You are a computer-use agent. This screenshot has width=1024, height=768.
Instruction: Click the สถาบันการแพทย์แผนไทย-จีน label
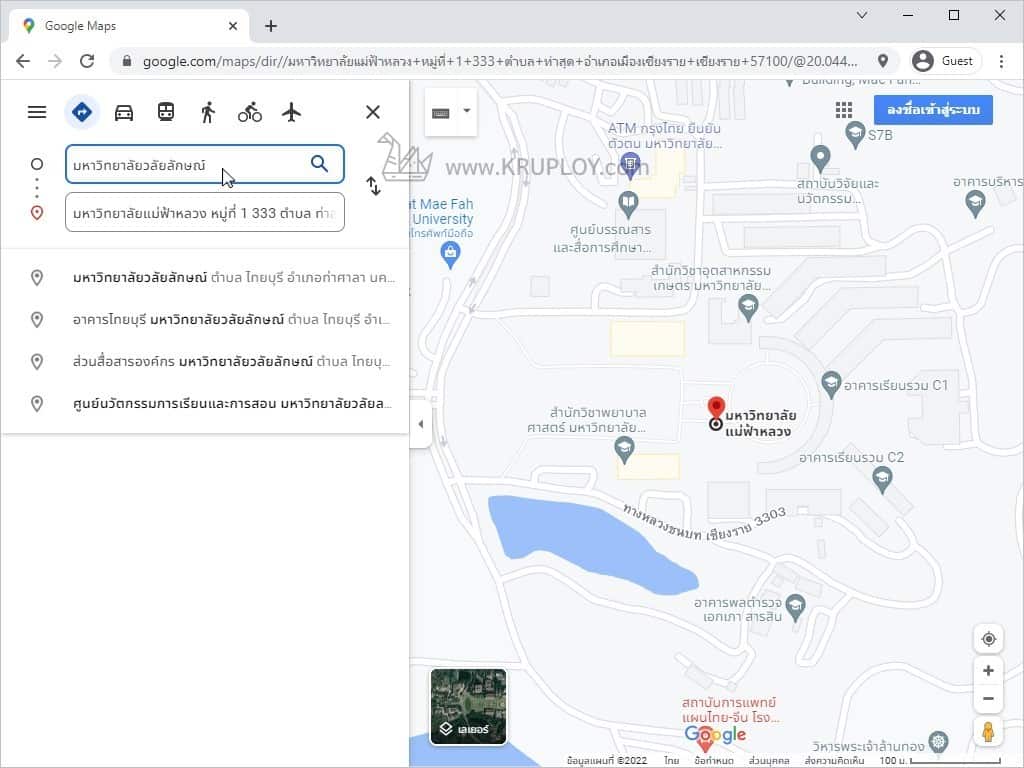tap(730, 710)
